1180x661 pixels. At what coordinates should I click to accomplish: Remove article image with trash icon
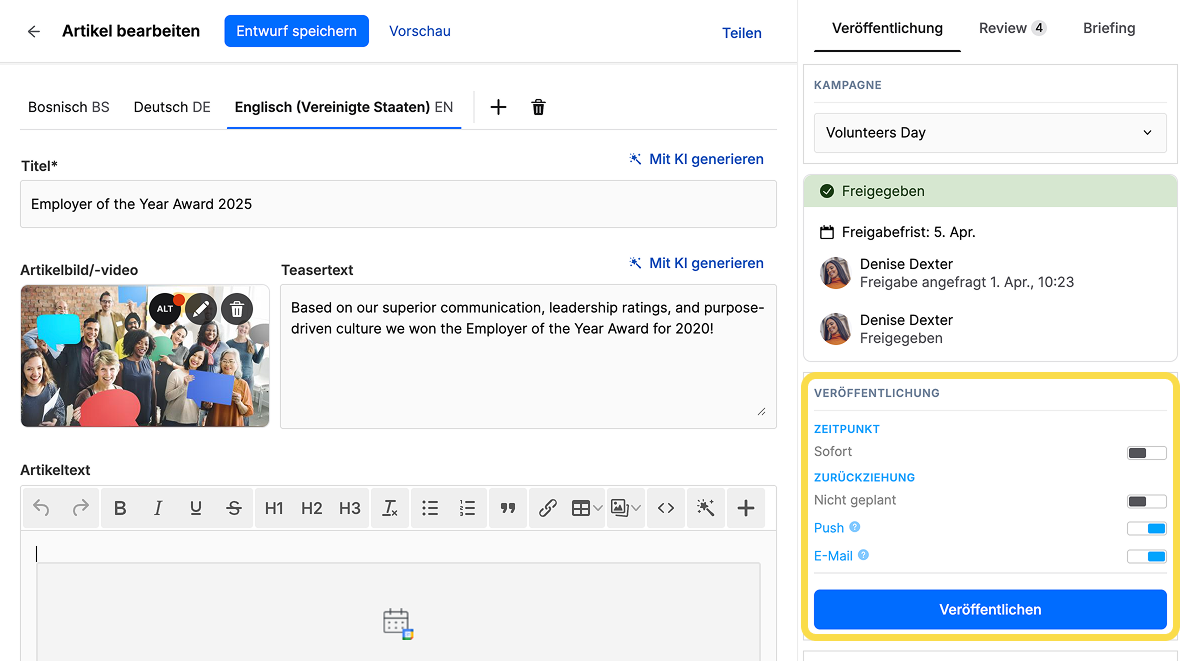(237, 309)
